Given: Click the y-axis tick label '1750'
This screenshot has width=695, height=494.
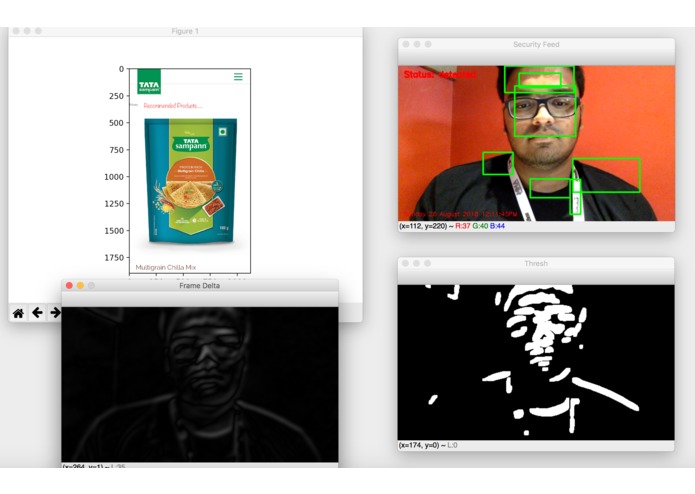Looking at the screenshot, I should [x=114, y=257].
